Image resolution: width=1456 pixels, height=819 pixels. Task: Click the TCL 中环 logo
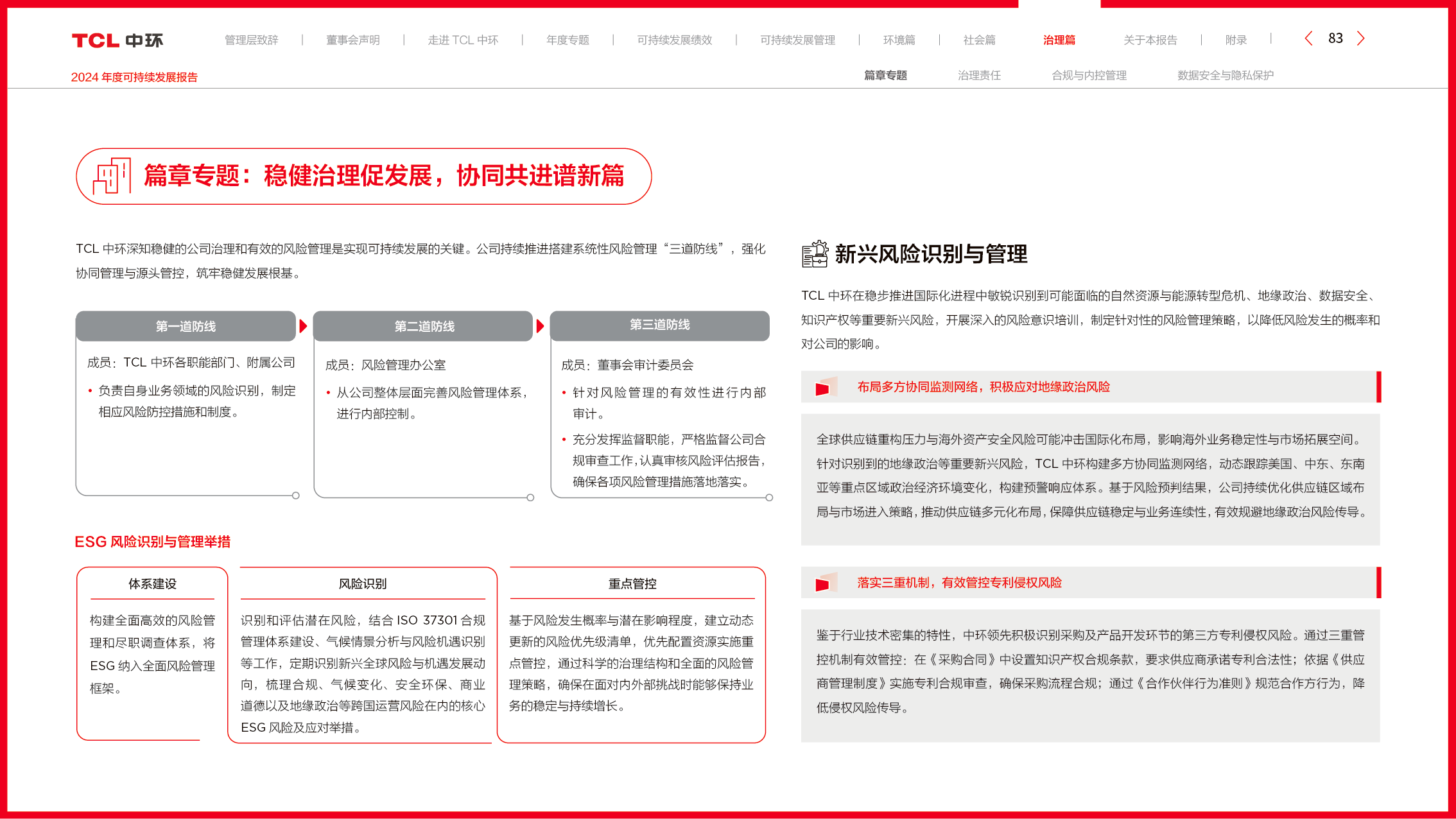(x=117, y=40)
